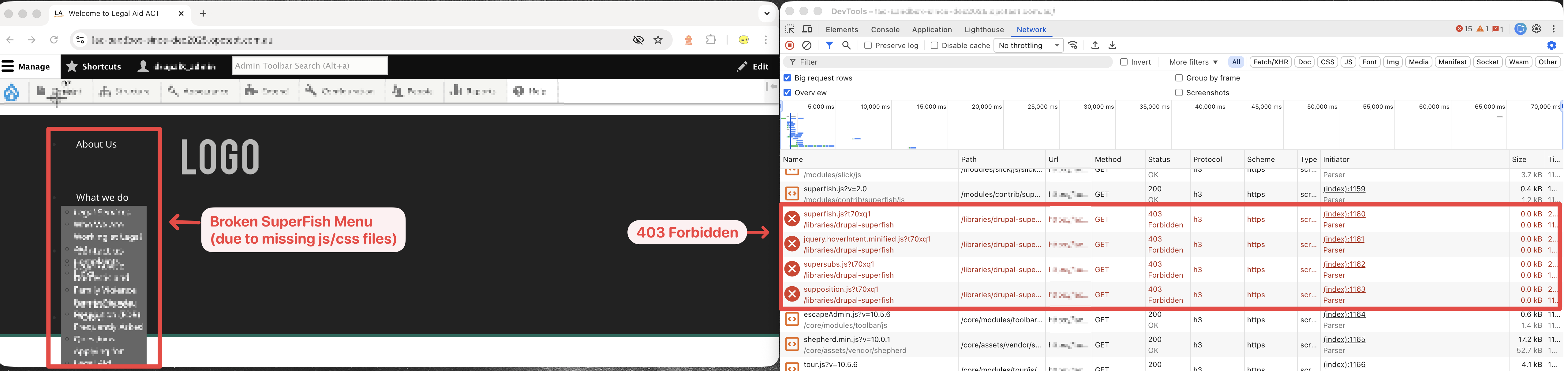Open the Chrome tab list chevron
This screenshot has height=371, width=1568.
(766, 13)
